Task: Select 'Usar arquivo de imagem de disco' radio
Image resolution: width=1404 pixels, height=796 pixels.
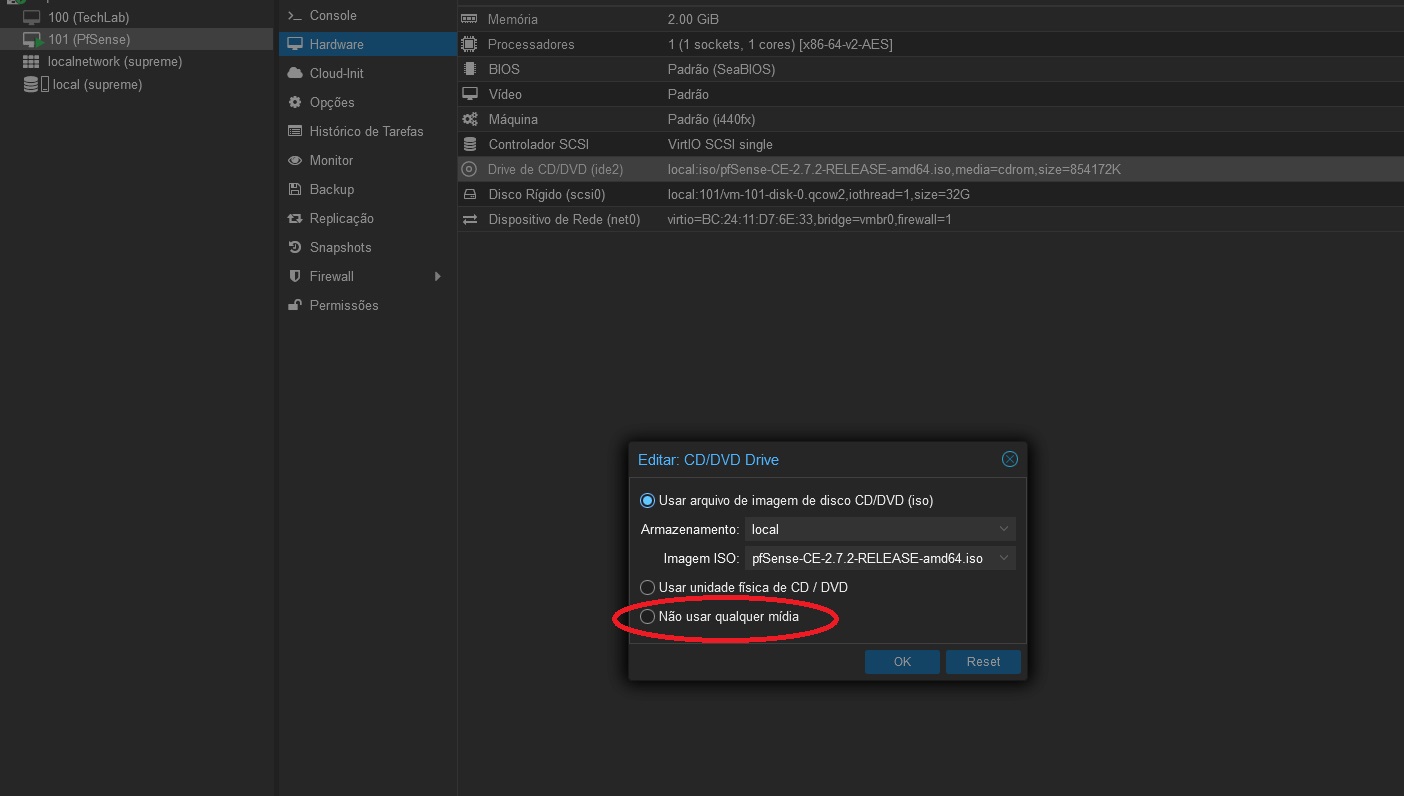Action: click(x=648, y=500)
